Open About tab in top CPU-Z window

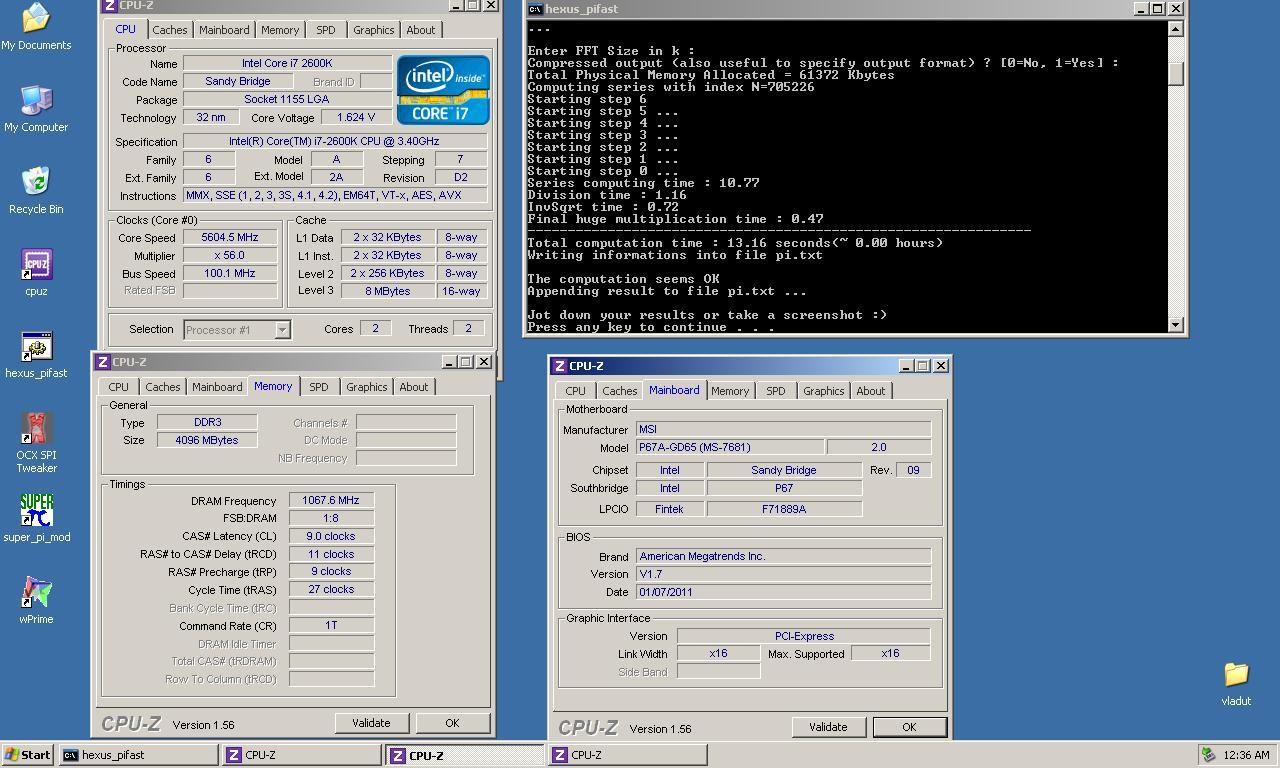(x=421, y=30)
